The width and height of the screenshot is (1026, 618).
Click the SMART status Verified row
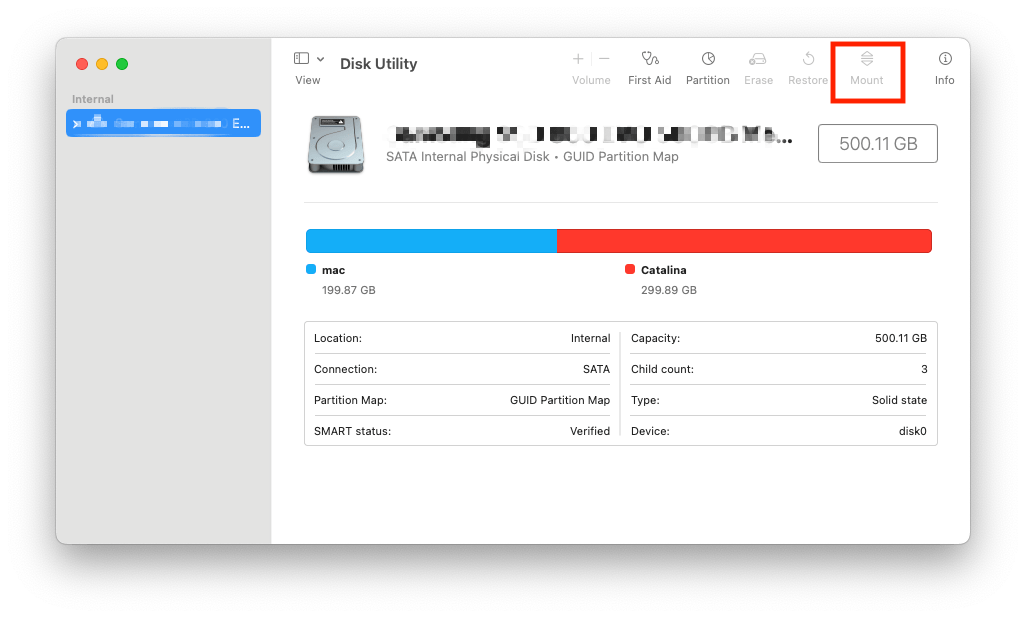pos(461,431)
